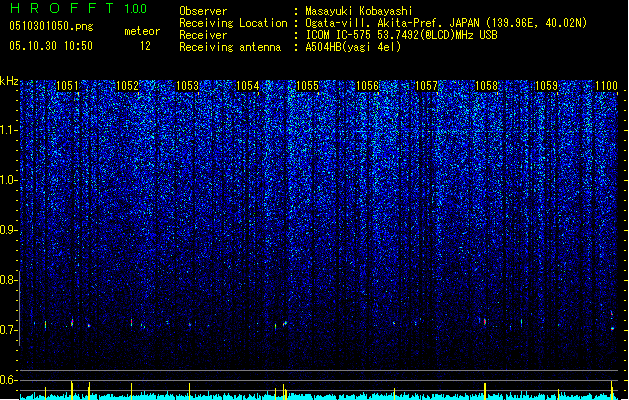629x400 pixels.
Task: Click the Receiver label
Action: (203, 35)
